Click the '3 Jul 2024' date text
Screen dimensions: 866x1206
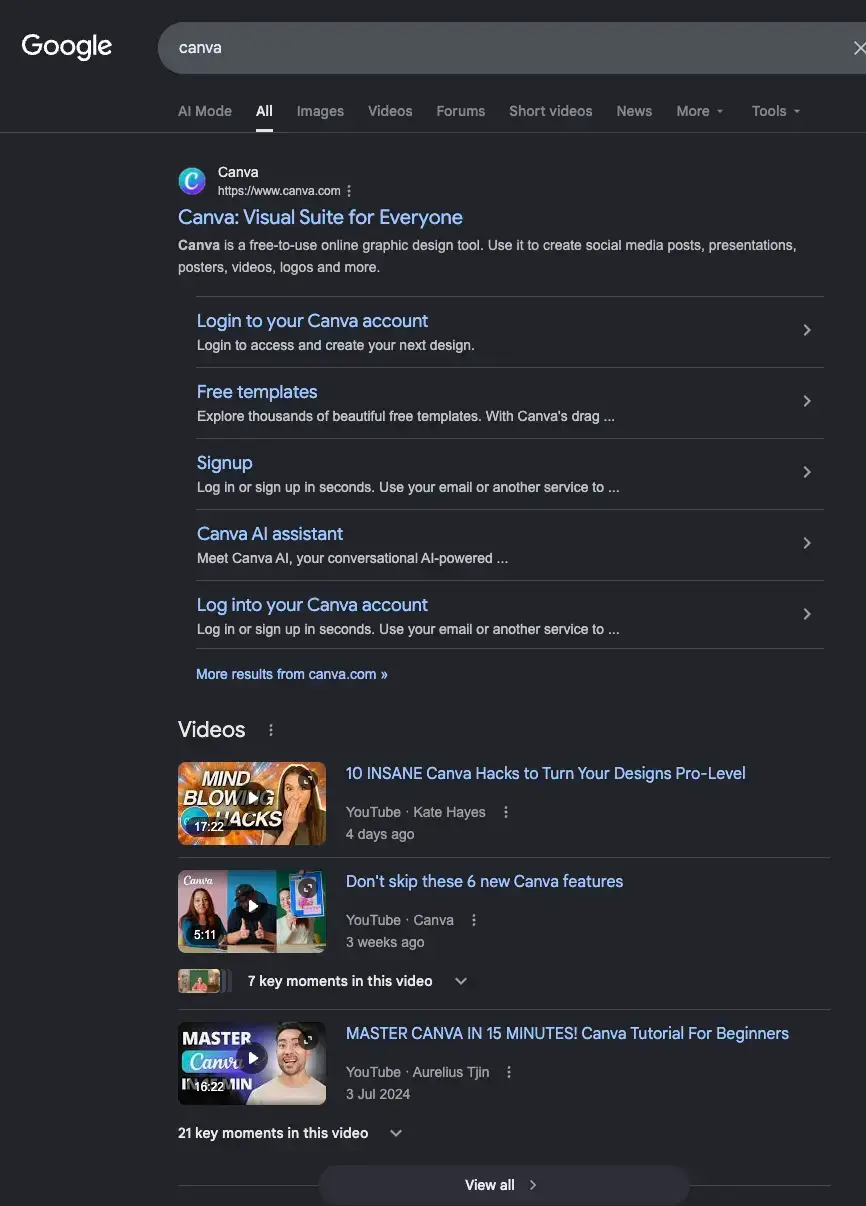click(378, 1094)
